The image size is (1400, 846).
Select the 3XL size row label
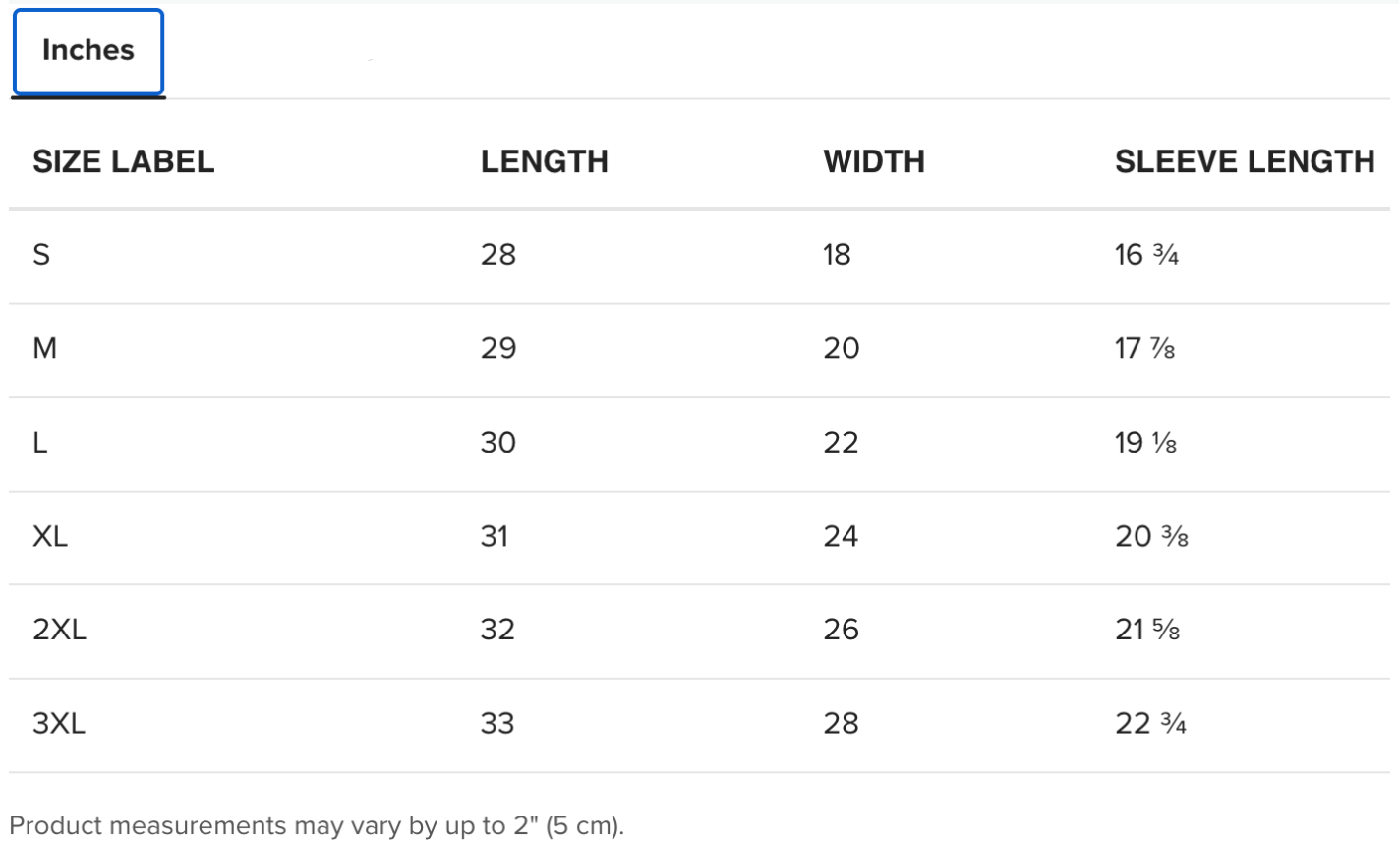coord(59,724)
